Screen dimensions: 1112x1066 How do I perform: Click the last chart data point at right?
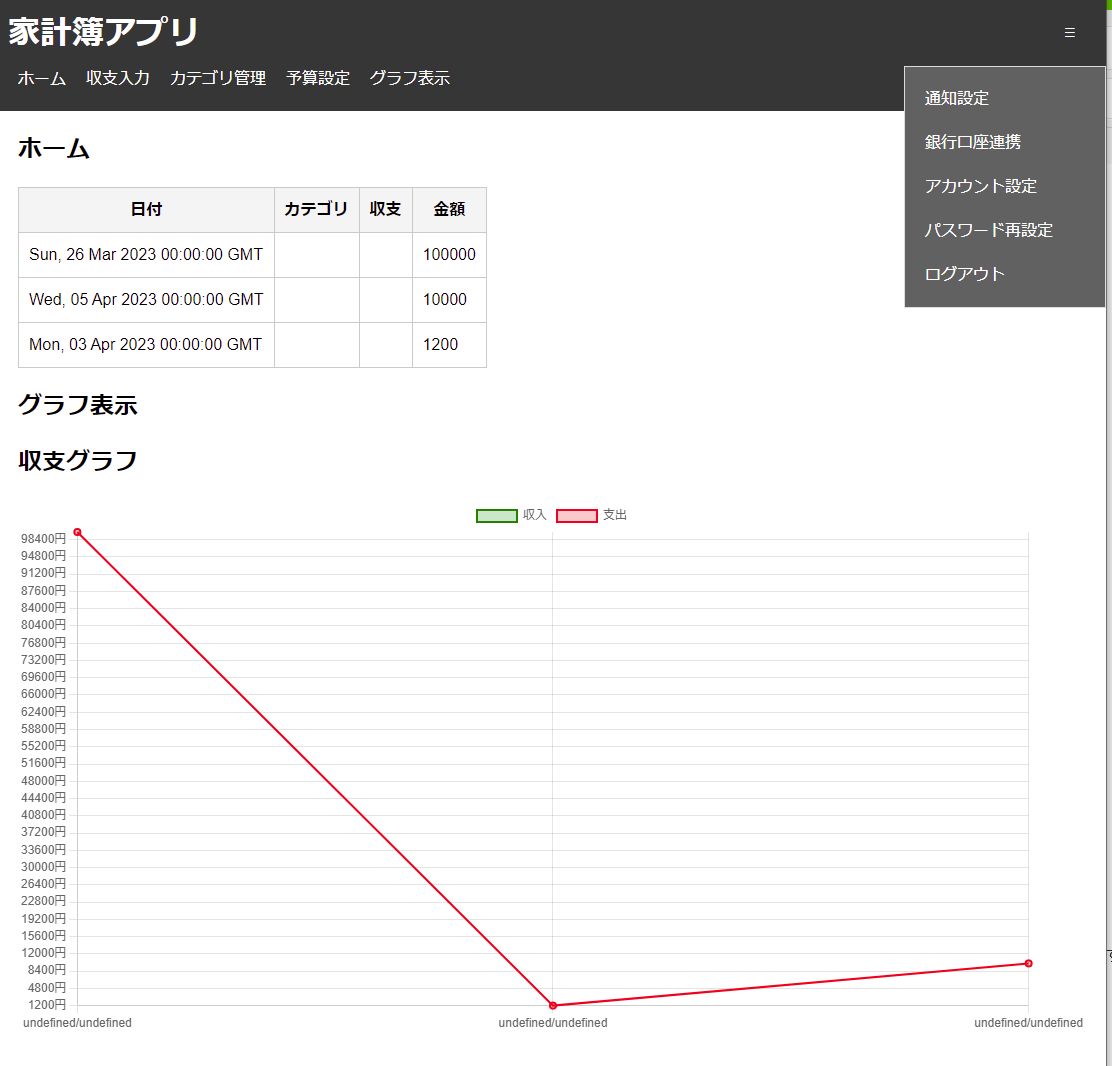(x=1028, y=963)
